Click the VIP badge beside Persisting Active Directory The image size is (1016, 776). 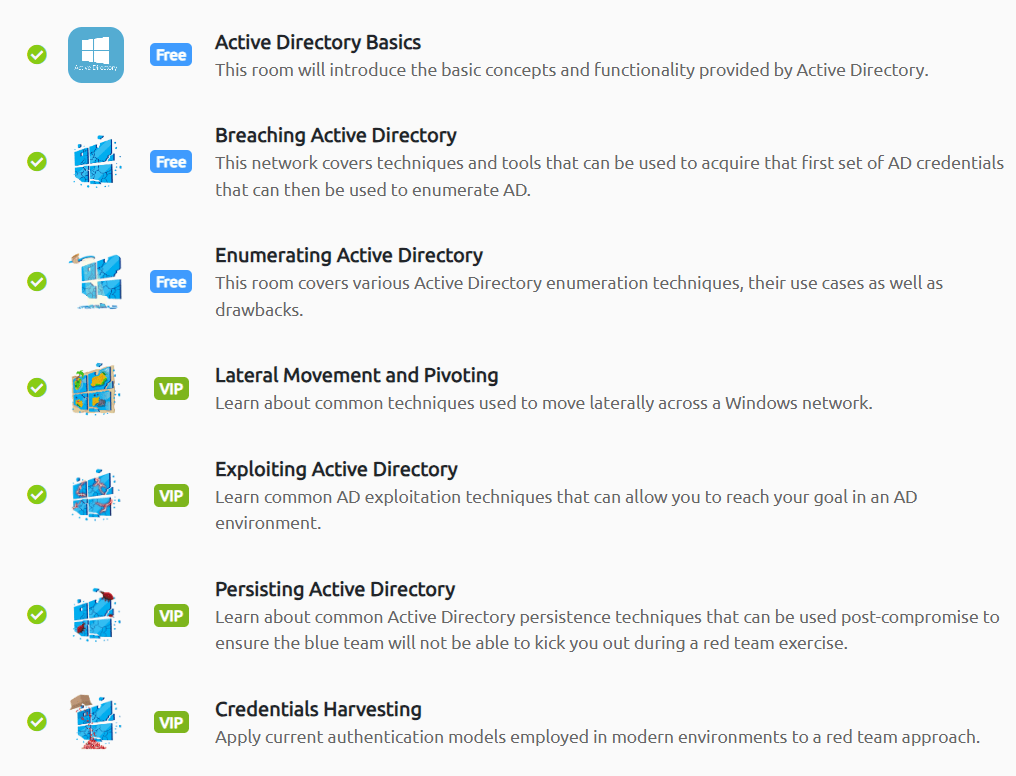[172, 616]
